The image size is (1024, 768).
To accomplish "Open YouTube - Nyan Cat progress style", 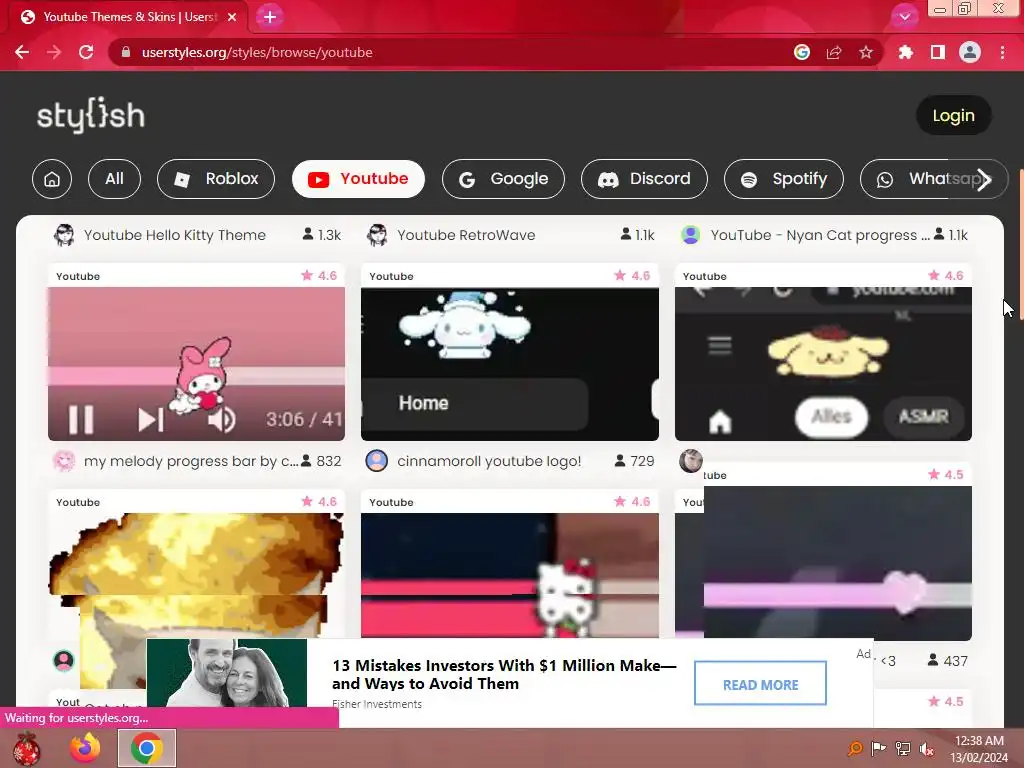I will [x=820, y=235].
